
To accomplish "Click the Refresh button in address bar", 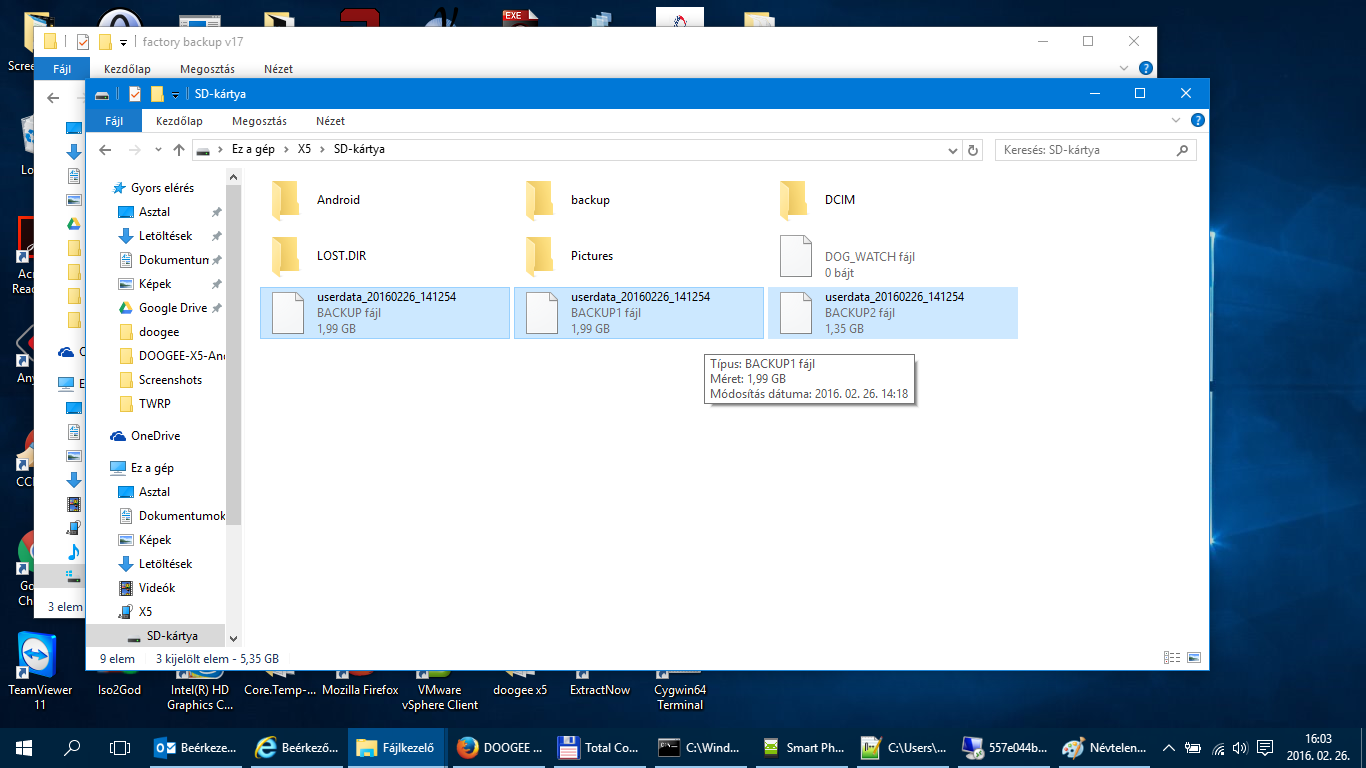I will click(973, 150).
